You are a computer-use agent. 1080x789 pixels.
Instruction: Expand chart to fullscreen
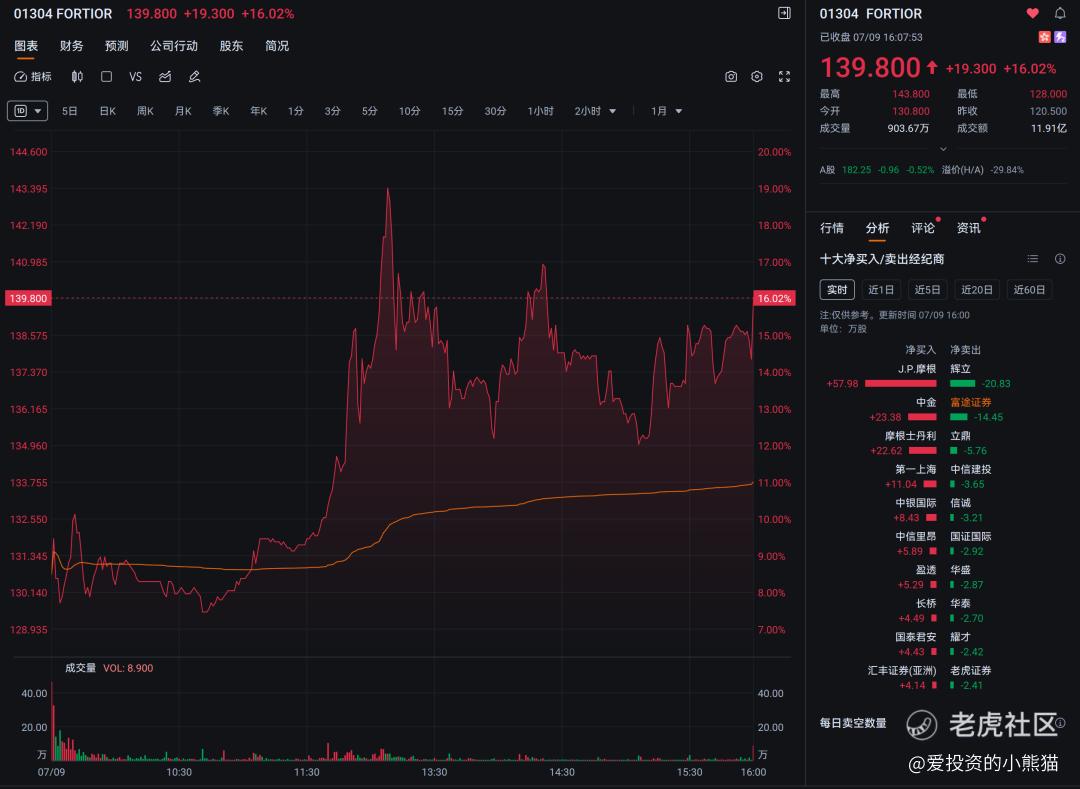tap(784, 76)
